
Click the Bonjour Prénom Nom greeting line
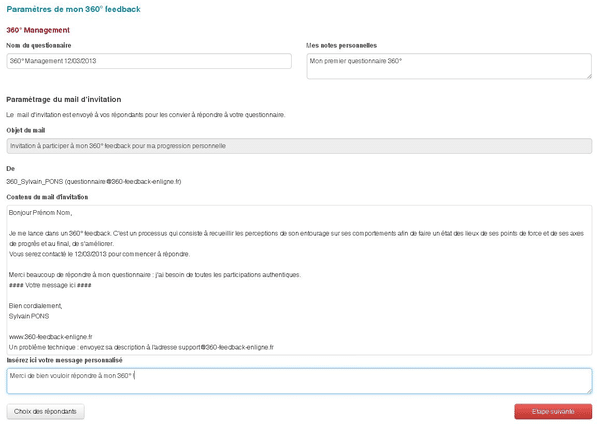tap(41, 212)
